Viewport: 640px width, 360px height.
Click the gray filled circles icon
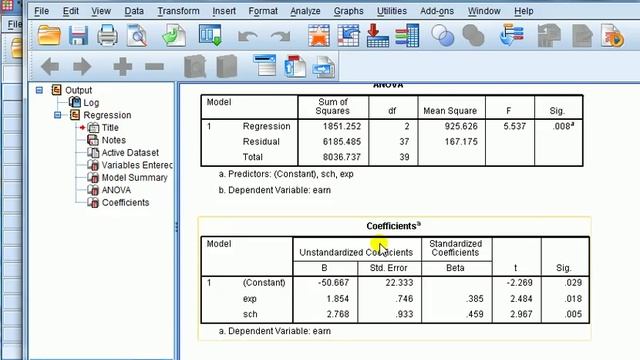(x=473, y=36)
